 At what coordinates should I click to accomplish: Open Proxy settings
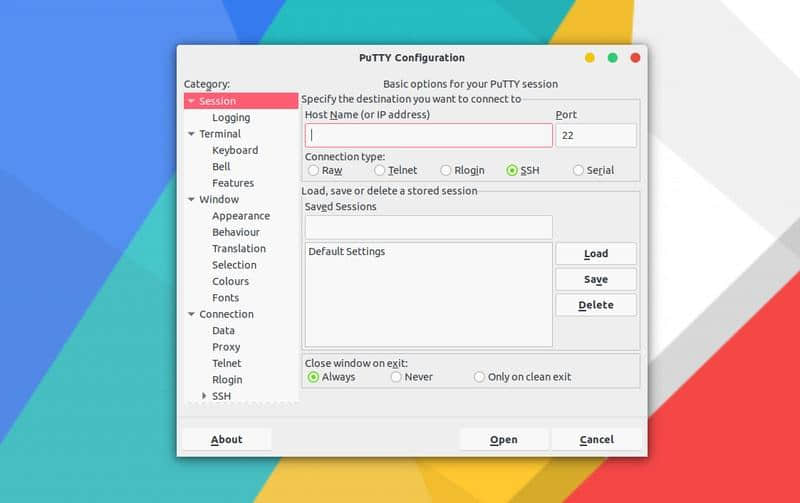click(x=226, y=347)
